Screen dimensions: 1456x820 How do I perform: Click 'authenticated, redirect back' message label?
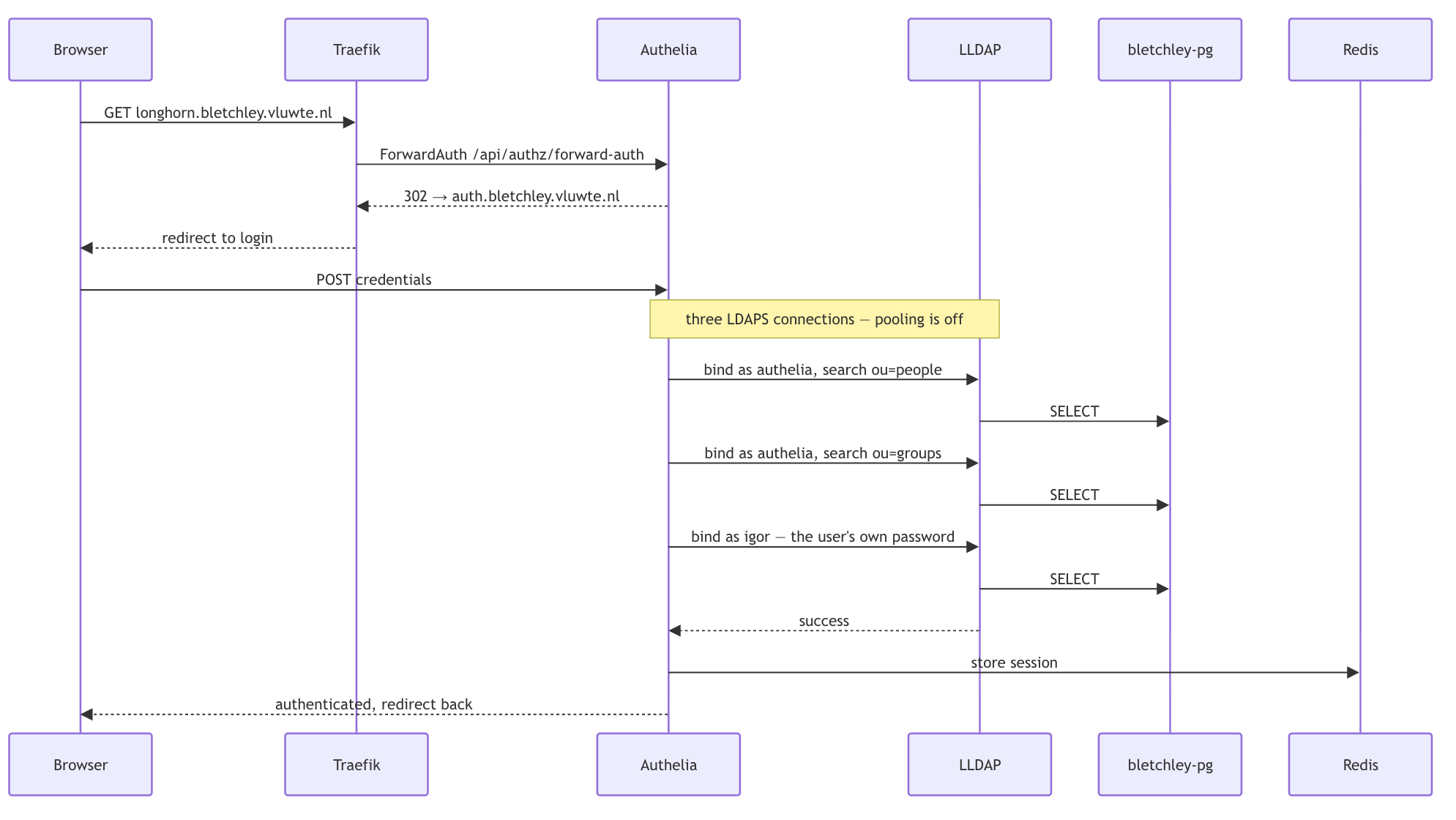coord(374,704)
